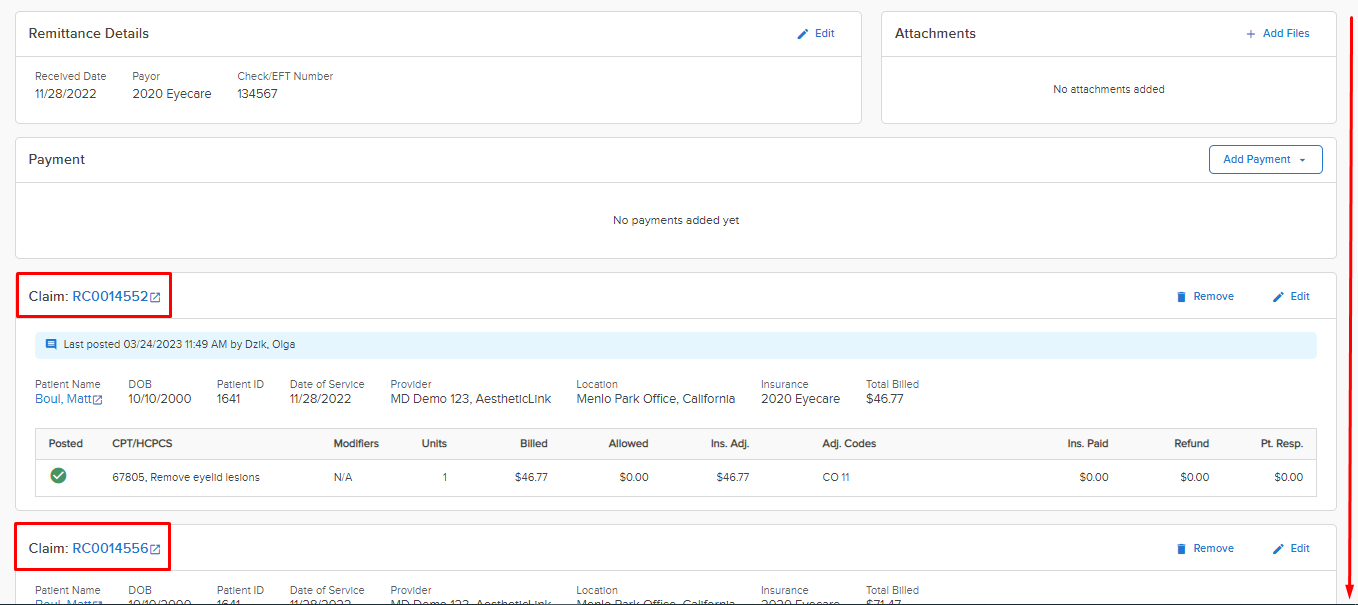Screen dimensions: 1358x605
Task: Open claim RC0014556 link
Action: [x=110, y=549]
